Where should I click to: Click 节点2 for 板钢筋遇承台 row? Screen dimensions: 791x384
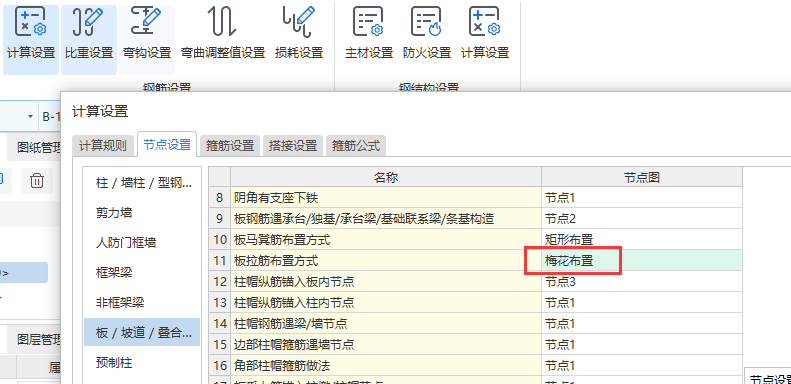coord(642,218)
